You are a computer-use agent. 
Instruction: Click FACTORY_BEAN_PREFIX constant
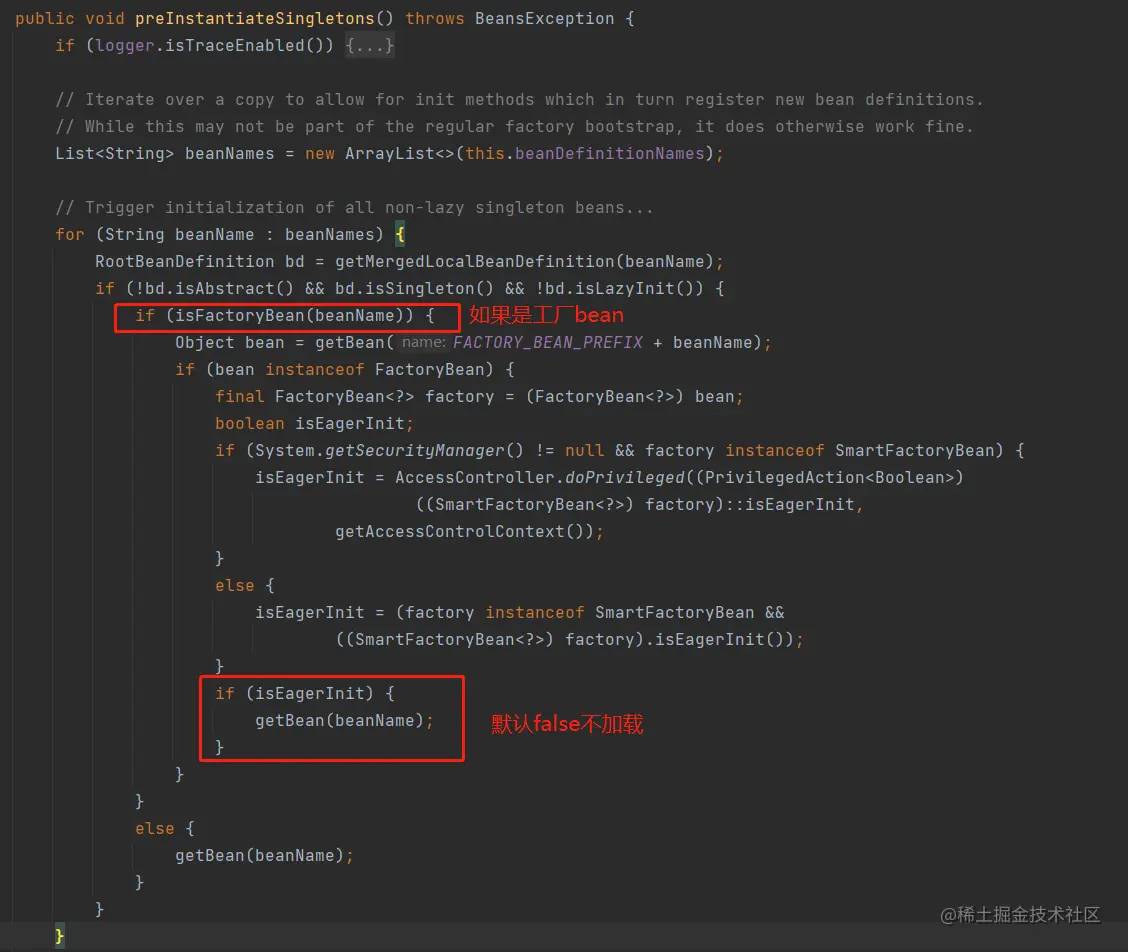pos(547,343)
